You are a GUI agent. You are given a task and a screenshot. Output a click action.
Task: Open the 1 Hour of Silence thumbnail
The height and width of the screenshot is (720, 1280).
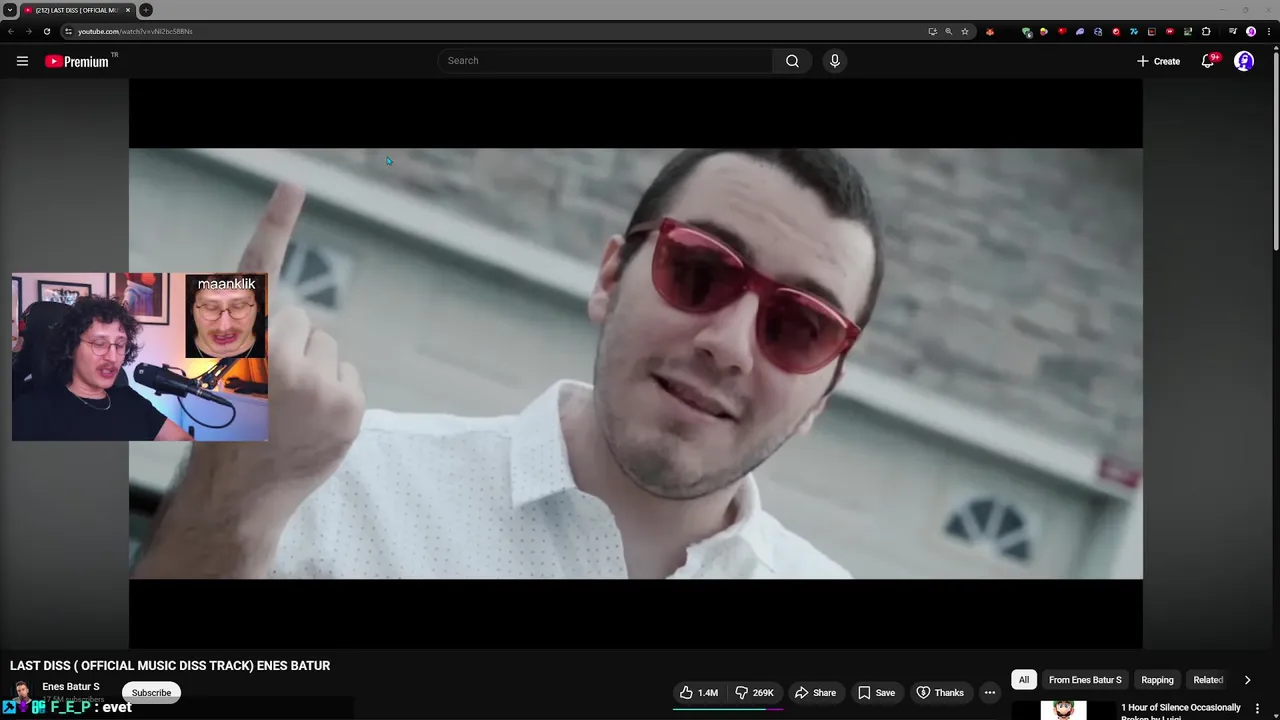pyautogui.click(x=1064, y=710)
